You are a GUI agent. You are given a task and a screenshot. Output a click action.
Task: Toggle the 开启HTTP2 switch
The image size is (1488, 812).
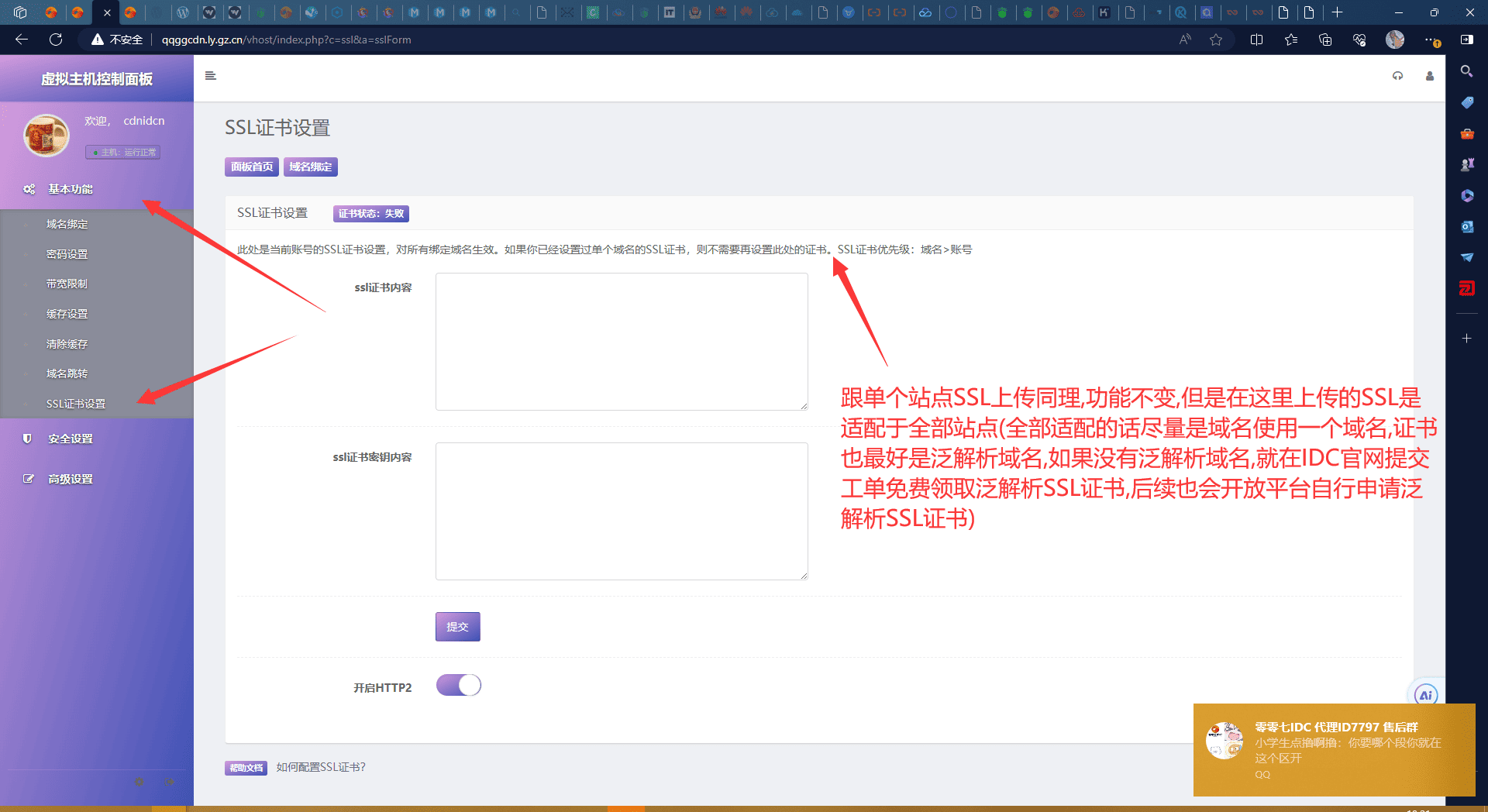click(x=458, y=686)
